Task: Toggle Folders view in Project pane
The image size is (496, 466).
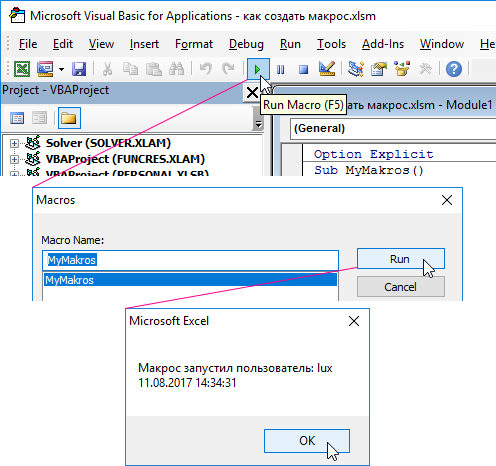Action: tap(69, 118)
